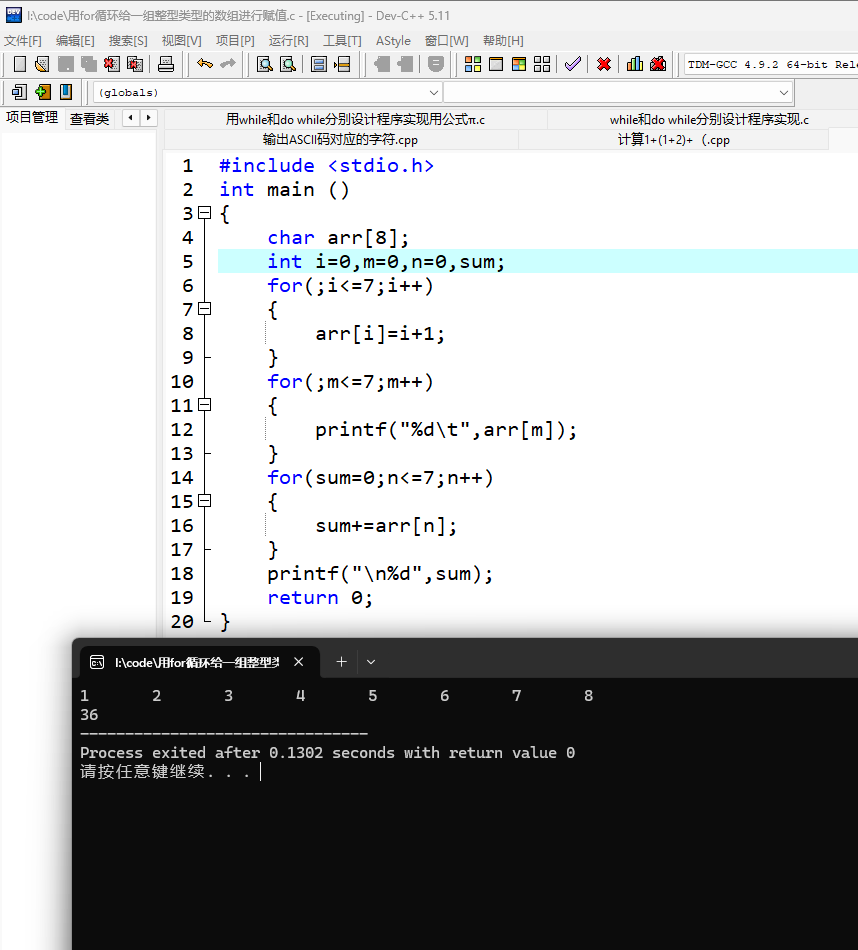Open the empty function list dropdown
The height and width of the screenshot is (950, 858).
coord(618,93)
